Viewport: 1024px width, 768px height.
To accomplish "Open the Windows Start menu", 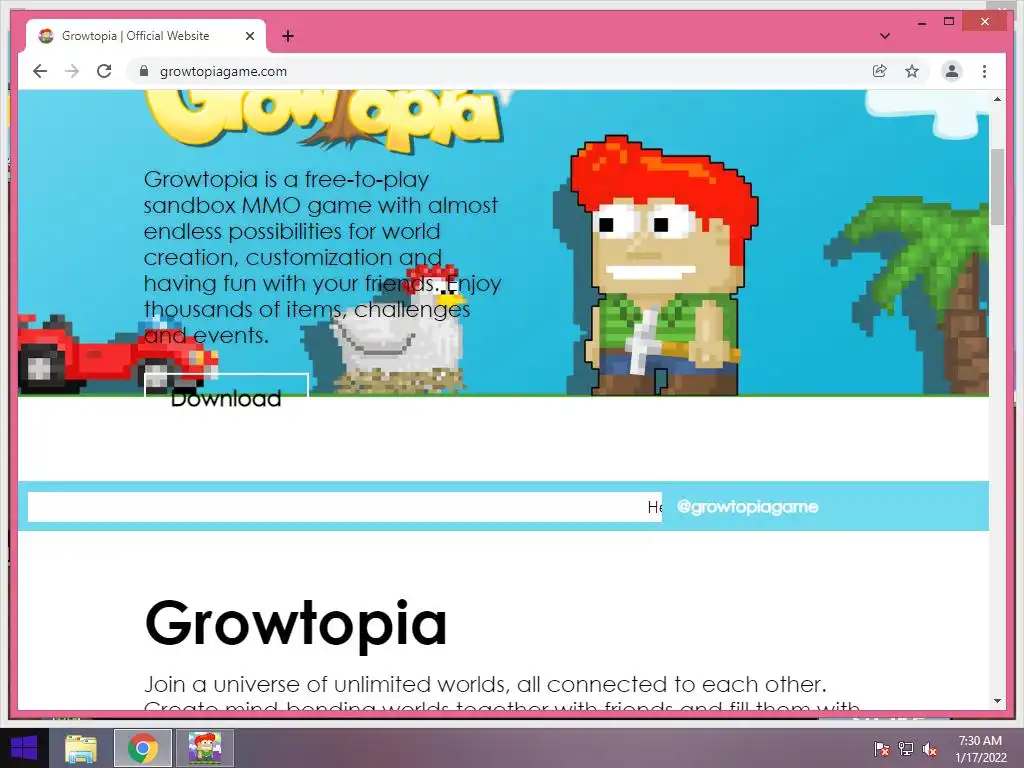I will pyautogui.click(x=24, y=748).
